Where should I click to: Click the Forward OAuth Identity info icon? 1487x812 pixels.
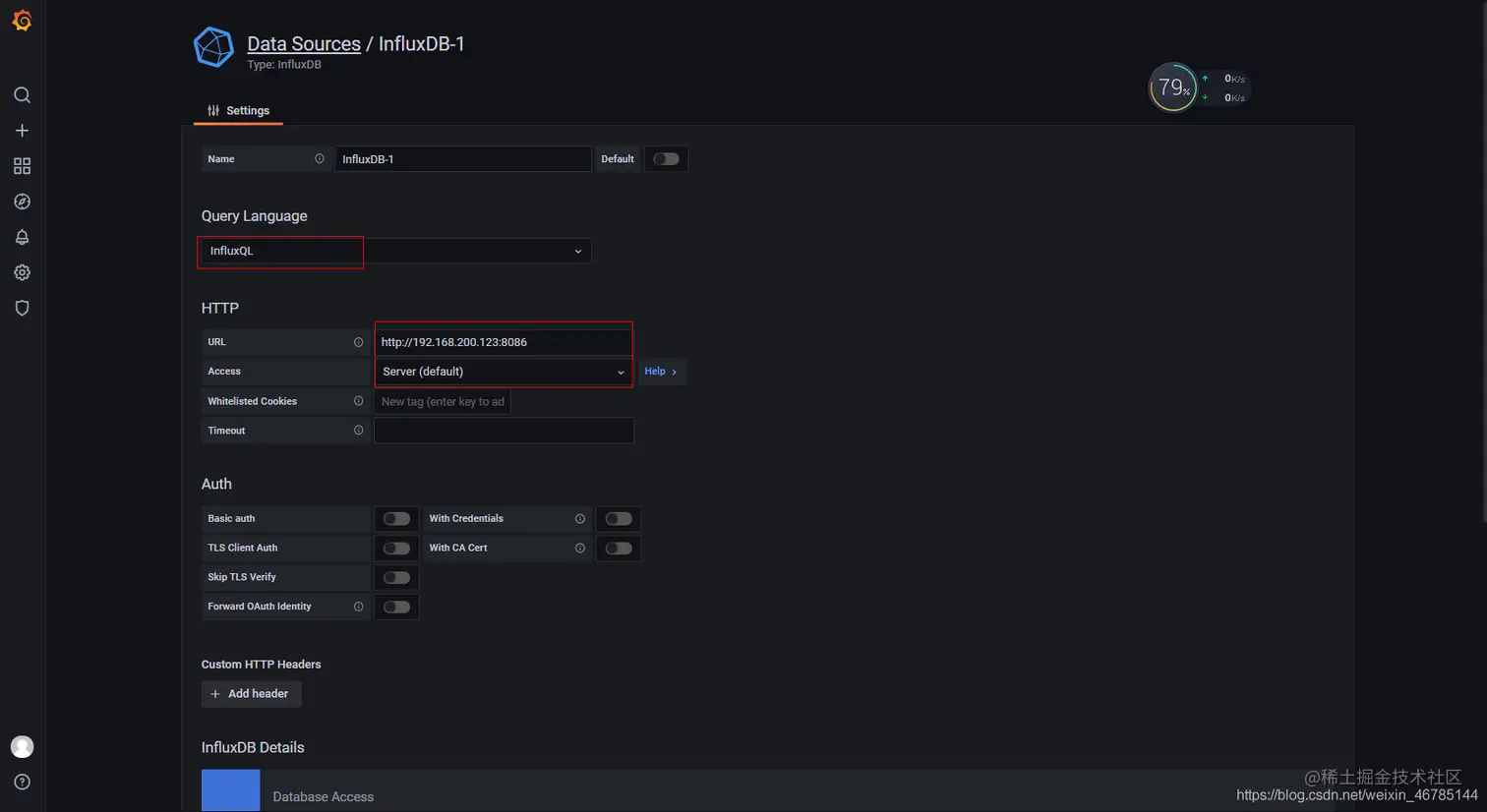(x=358, y=608)
